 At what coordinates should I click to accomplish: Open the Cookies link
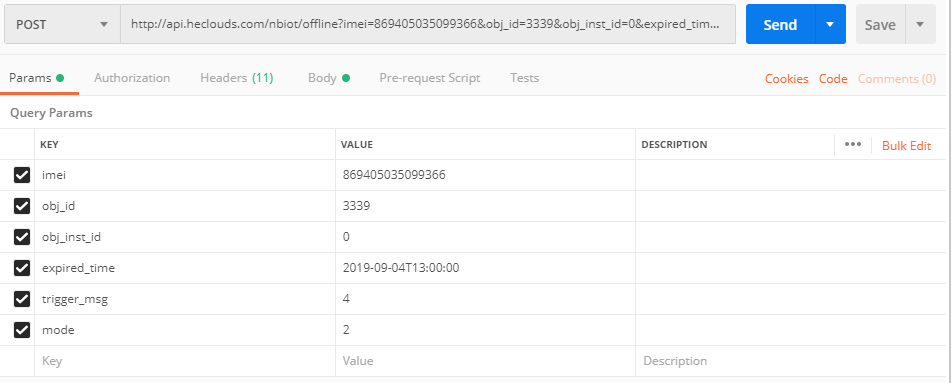[787, 79]
